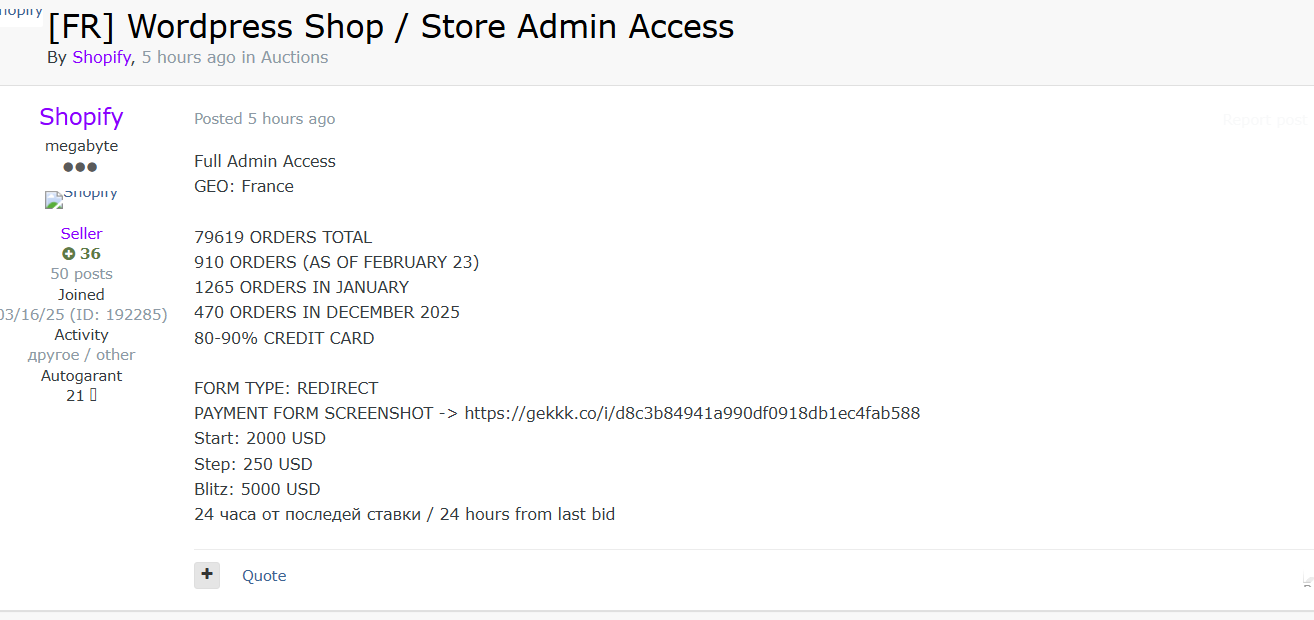1314x620 pixels.
Task: Go to the Auctions forum section
Action: [294, 58]
